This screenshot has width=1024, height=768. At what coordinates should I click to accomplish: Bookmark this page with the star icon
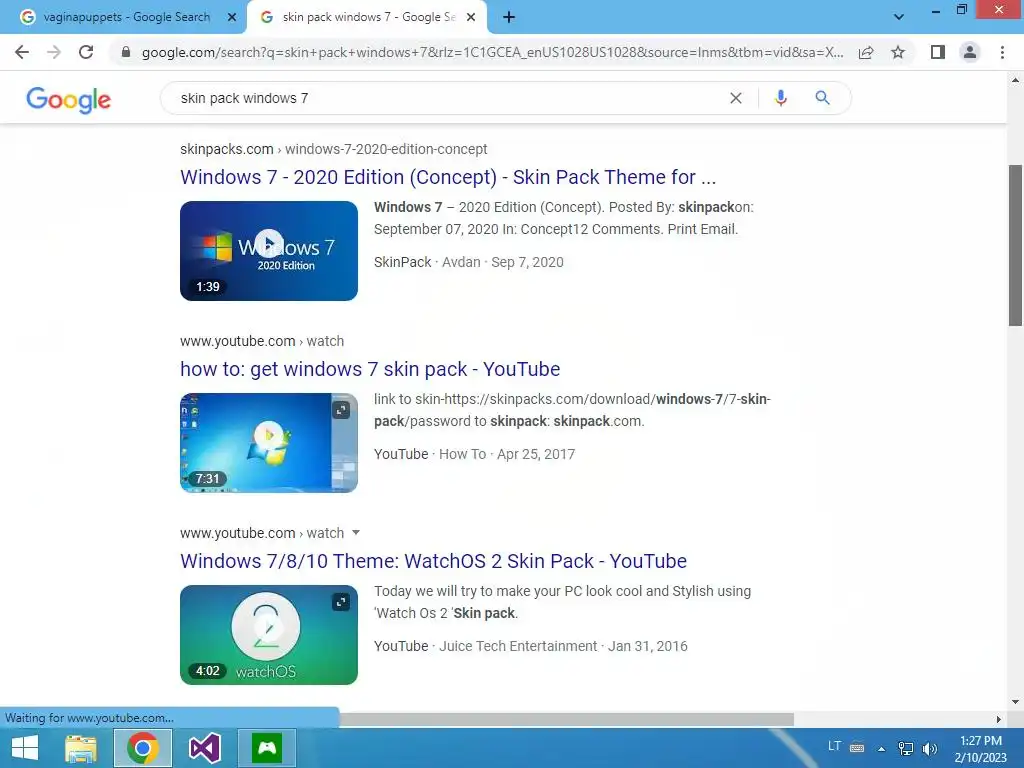[898, 52]
